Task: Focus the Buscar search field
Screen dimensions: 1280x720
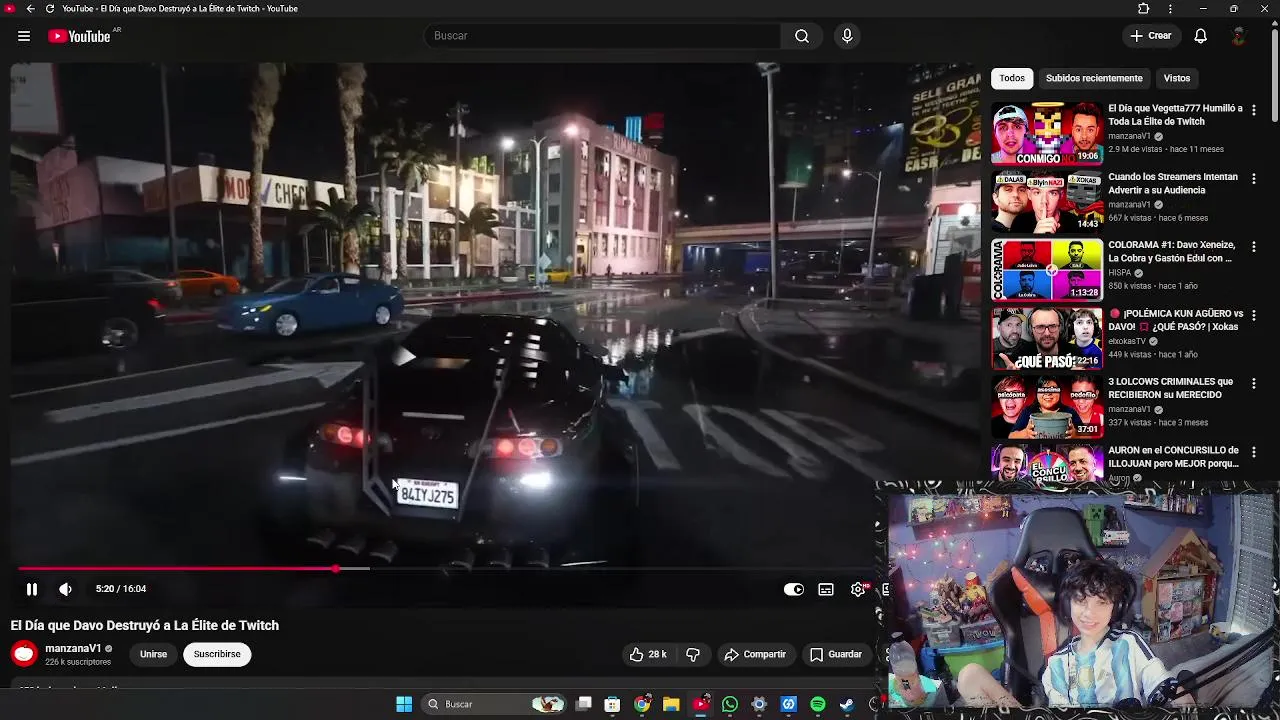Action: (602, 36)
